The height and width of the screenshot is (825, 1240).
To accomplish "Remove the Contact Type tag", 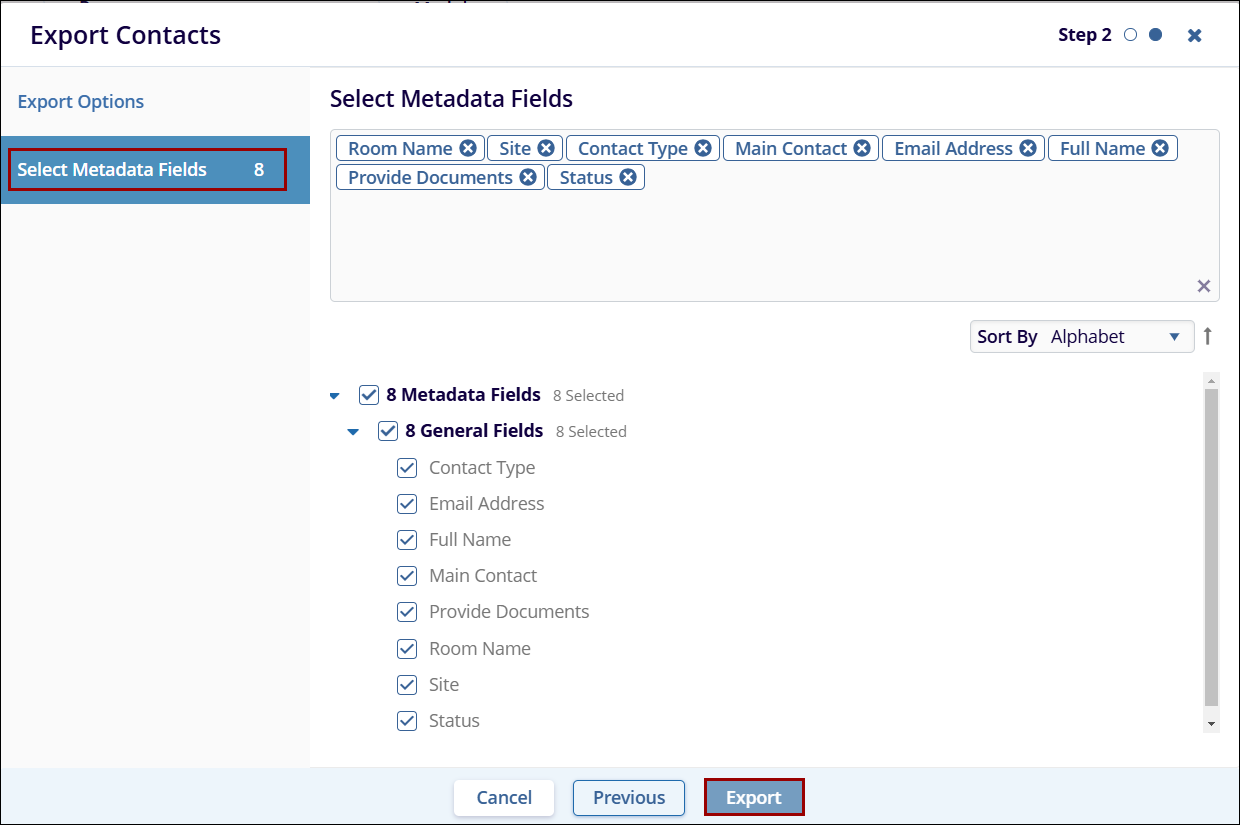I will tap(703, 148).
